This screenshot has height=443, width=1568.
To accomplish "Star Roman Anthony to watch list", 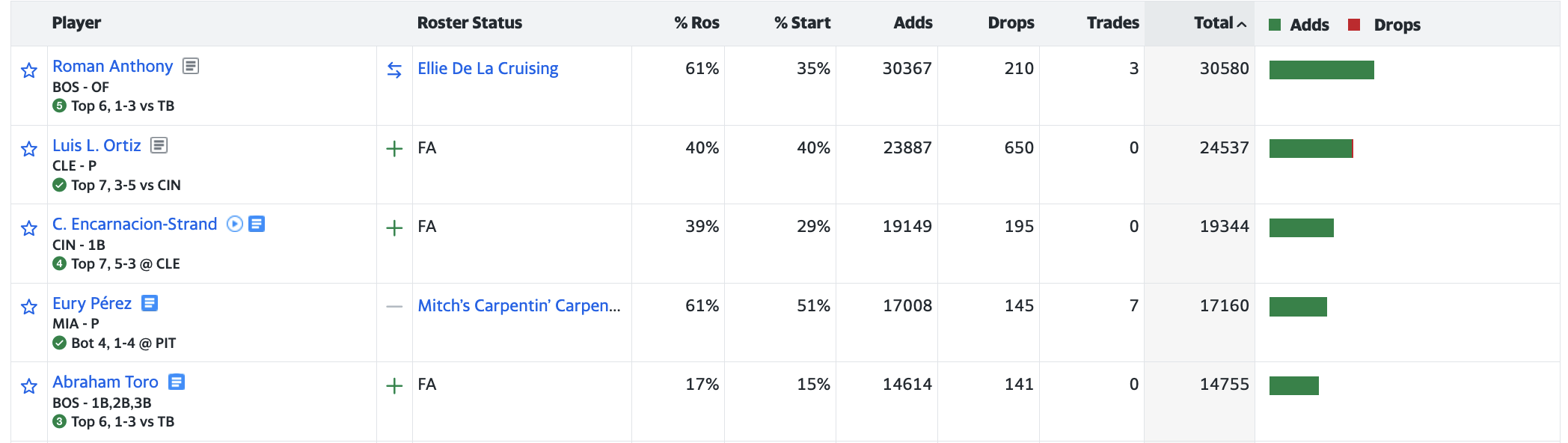I will tap(29, 70).
